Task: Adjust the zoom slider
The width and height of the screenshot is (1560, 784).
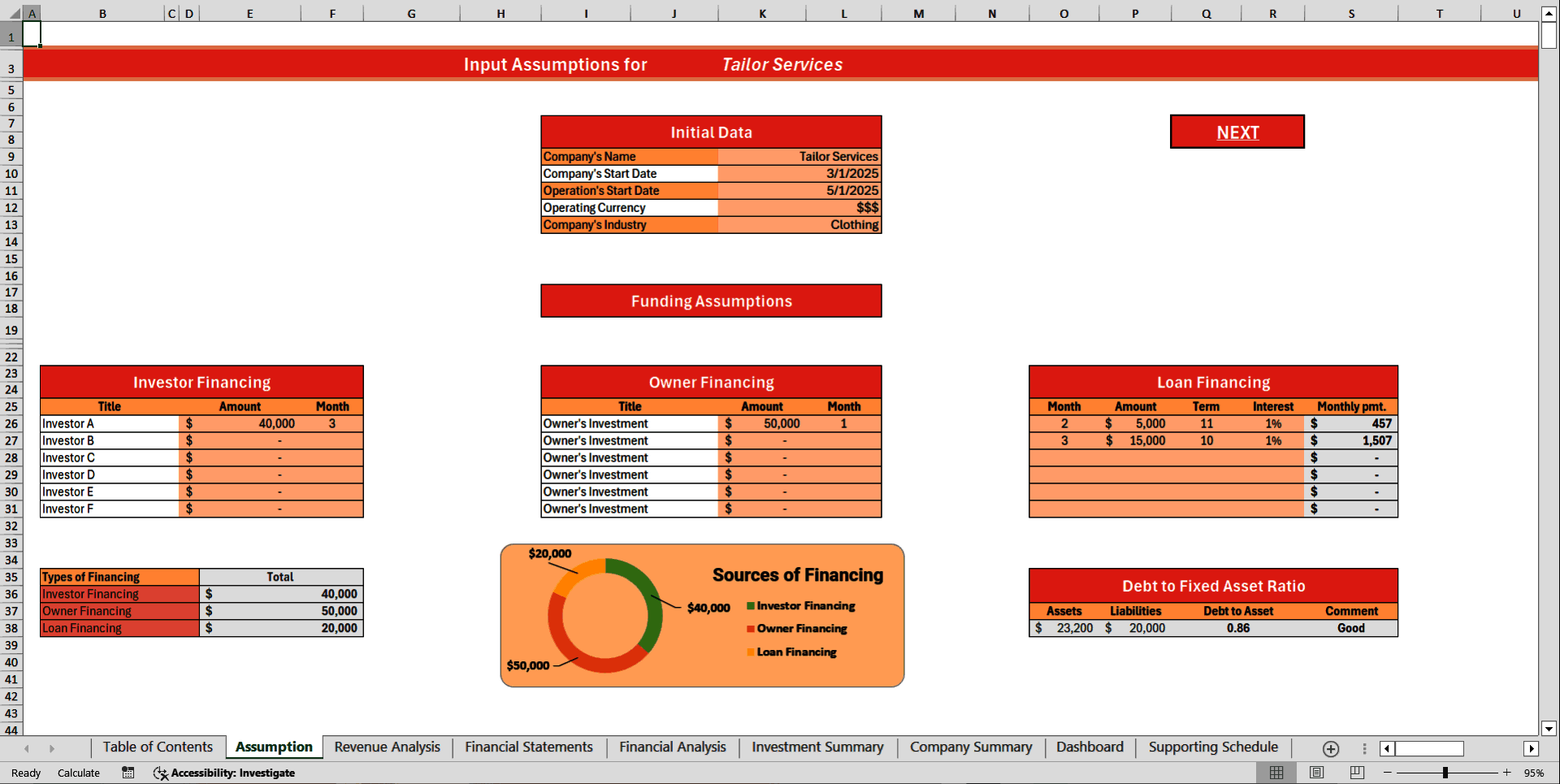Action: click(x=1446, y=773)
